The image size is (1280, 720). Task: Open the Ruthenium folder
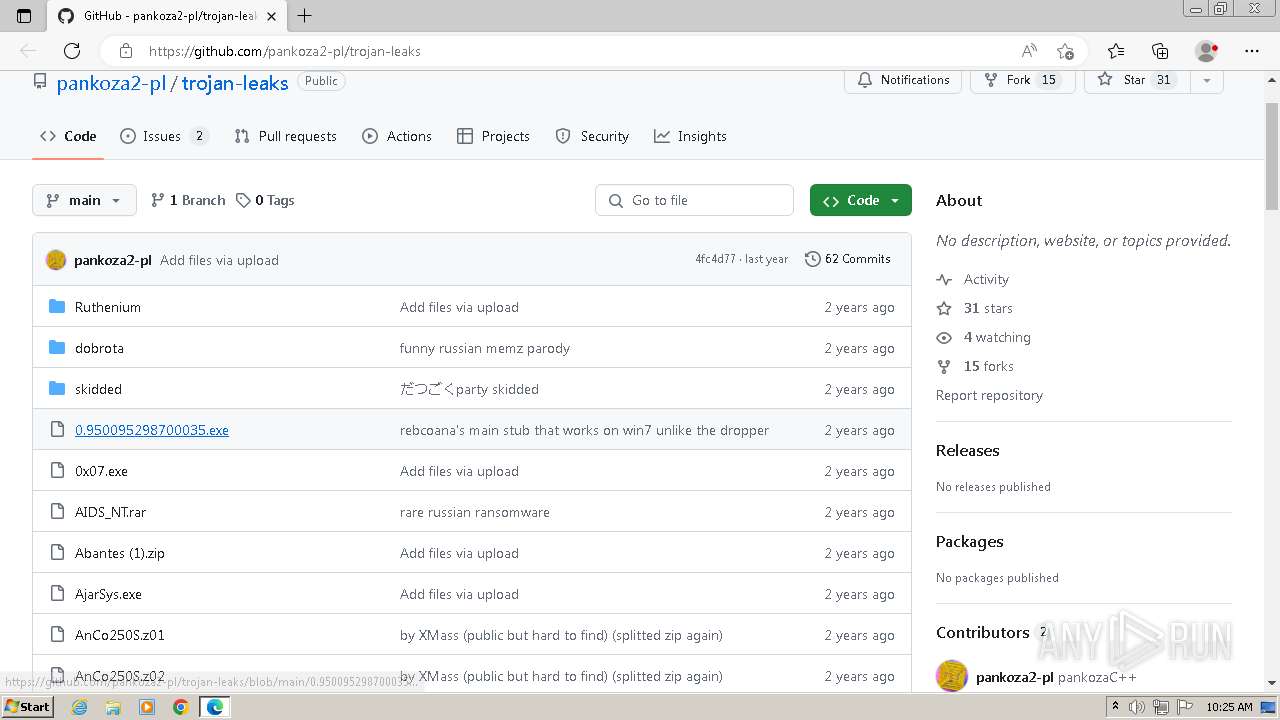[108, 307]
